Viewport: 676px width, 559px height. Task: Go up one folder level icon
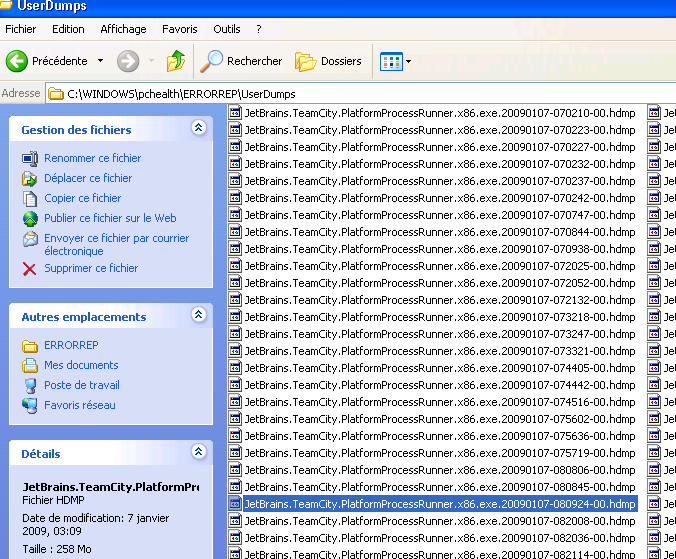(x=176, y=61)
